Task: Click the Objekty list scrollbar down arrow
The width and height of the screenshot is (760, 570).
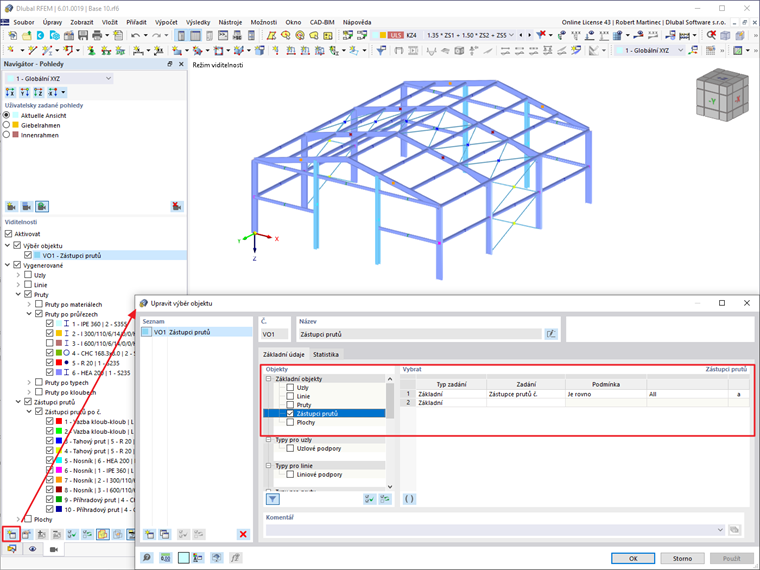Action: pos(390,486)
